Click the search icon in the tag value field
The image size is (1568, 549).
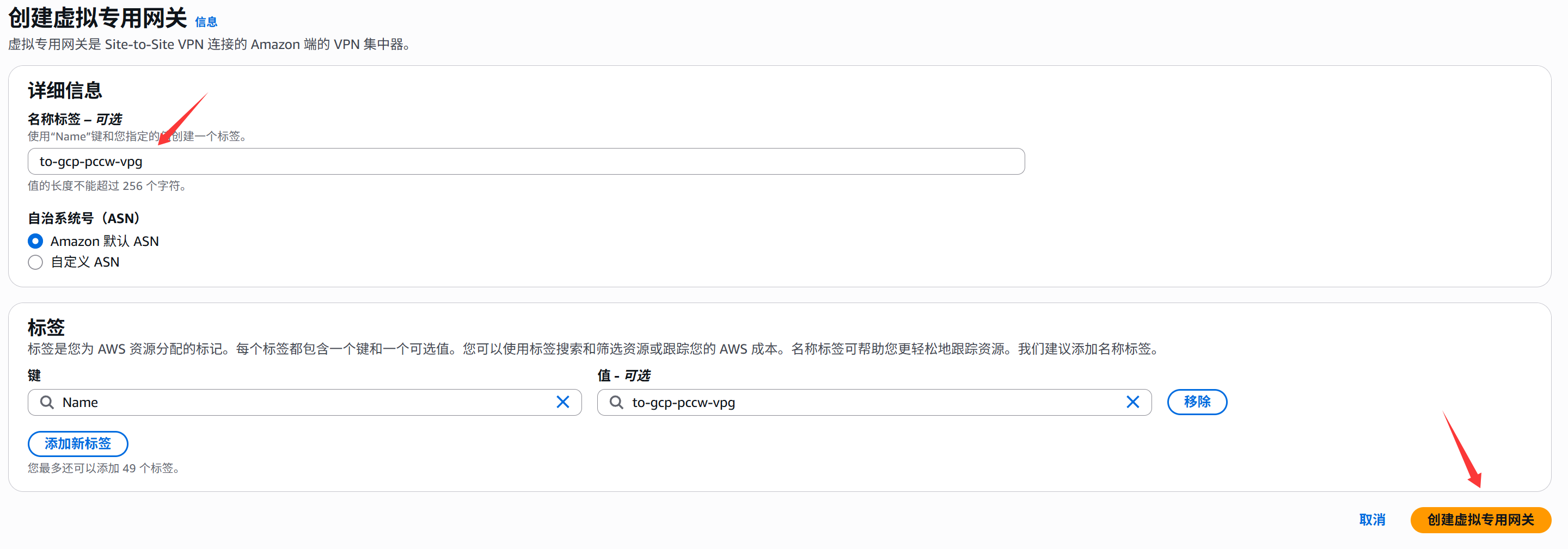617,402
